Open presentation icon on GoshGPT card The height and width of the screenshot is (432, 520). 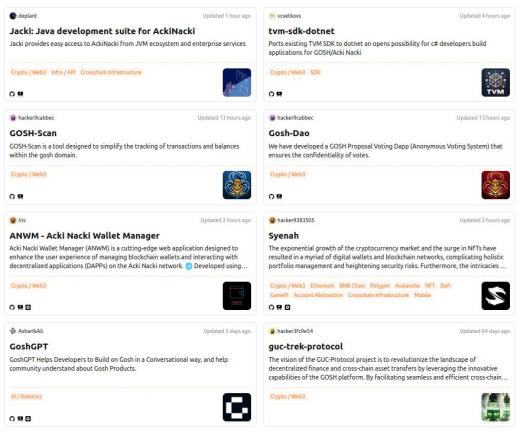pyautogui.click(x=20, y=419)
